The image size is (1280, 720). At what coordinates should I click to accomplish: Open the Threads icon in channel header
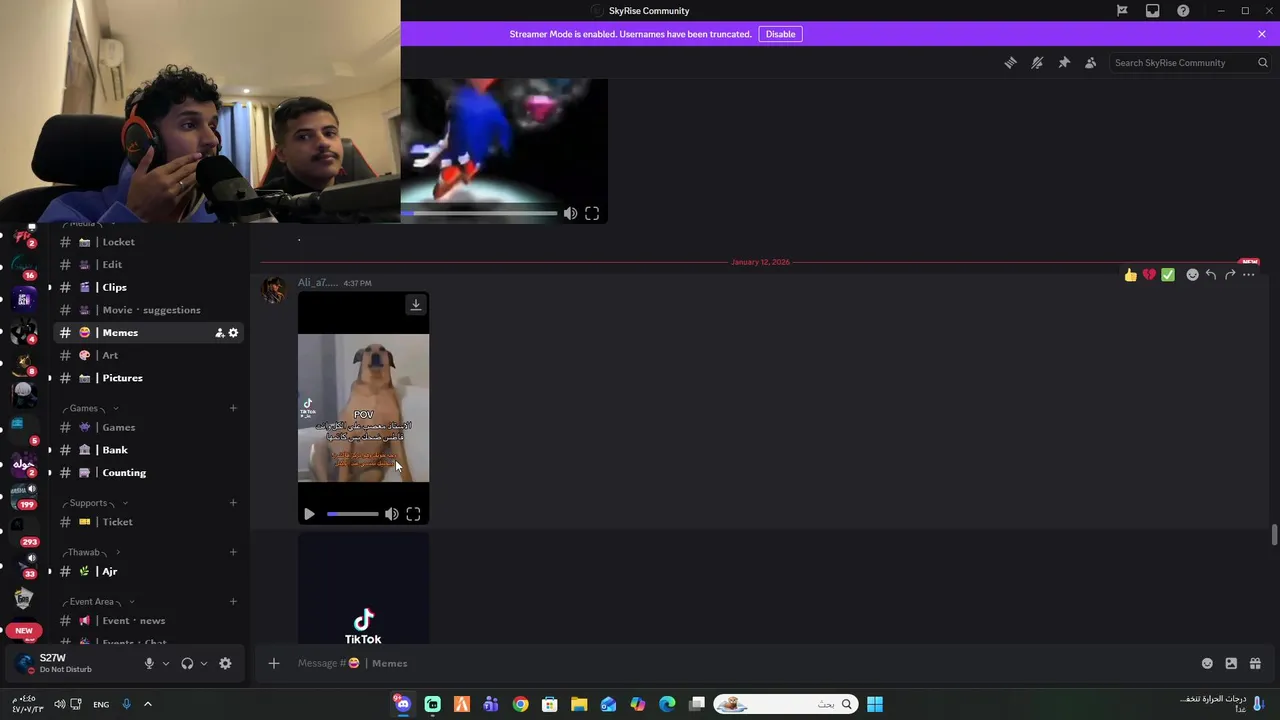(x=1011, y=63)
